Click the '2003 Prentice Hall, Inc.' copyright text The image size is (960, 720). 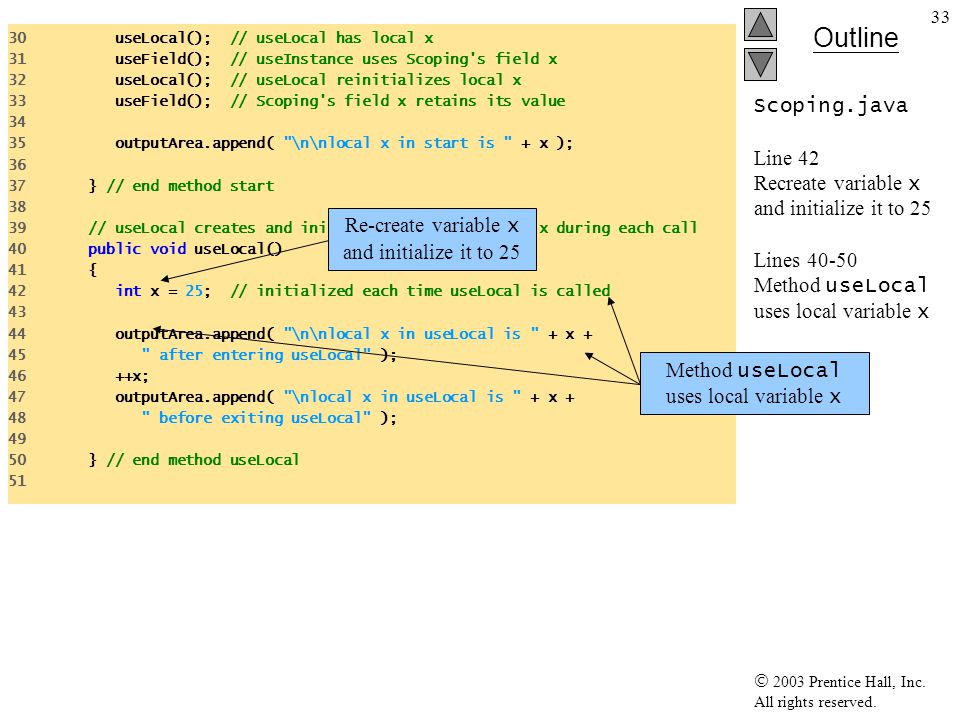(x=840, y=681)
